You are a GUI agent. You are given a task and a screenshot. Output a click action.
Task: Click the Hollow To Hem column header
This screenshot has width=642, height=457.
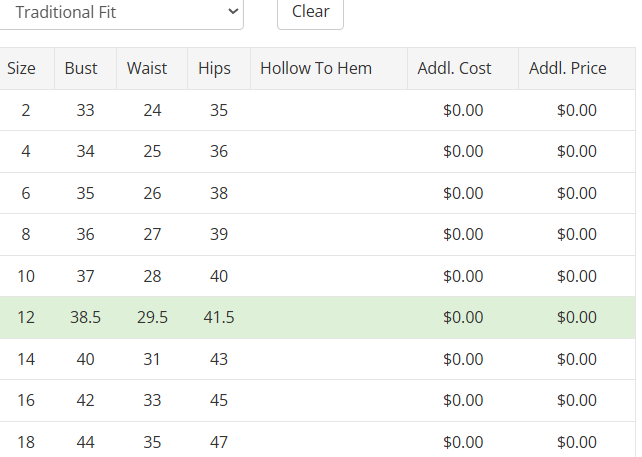coord(316,68)
